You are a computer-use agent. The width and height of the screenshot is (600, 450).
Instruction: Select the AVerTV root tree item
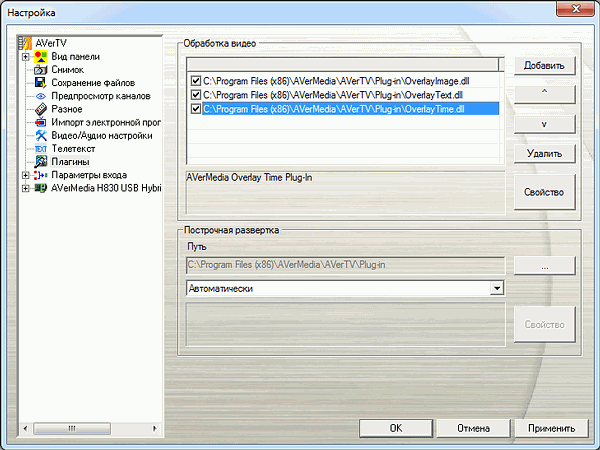click(x=50, y=44)
